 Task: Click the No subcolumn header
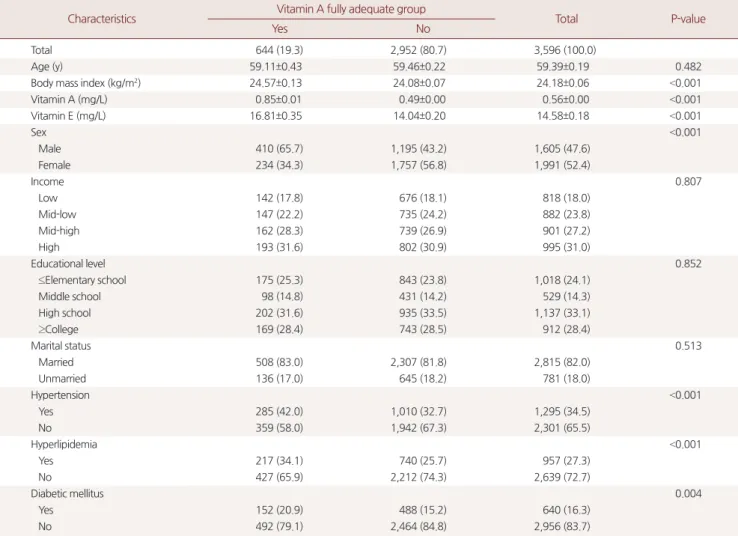click(423, 29)
